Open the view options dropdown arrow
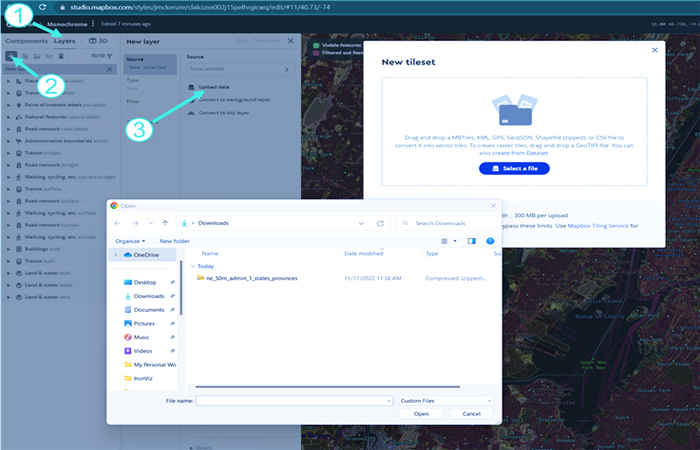The width and height of the screenshot is (700, 450). tap(455, 241)
